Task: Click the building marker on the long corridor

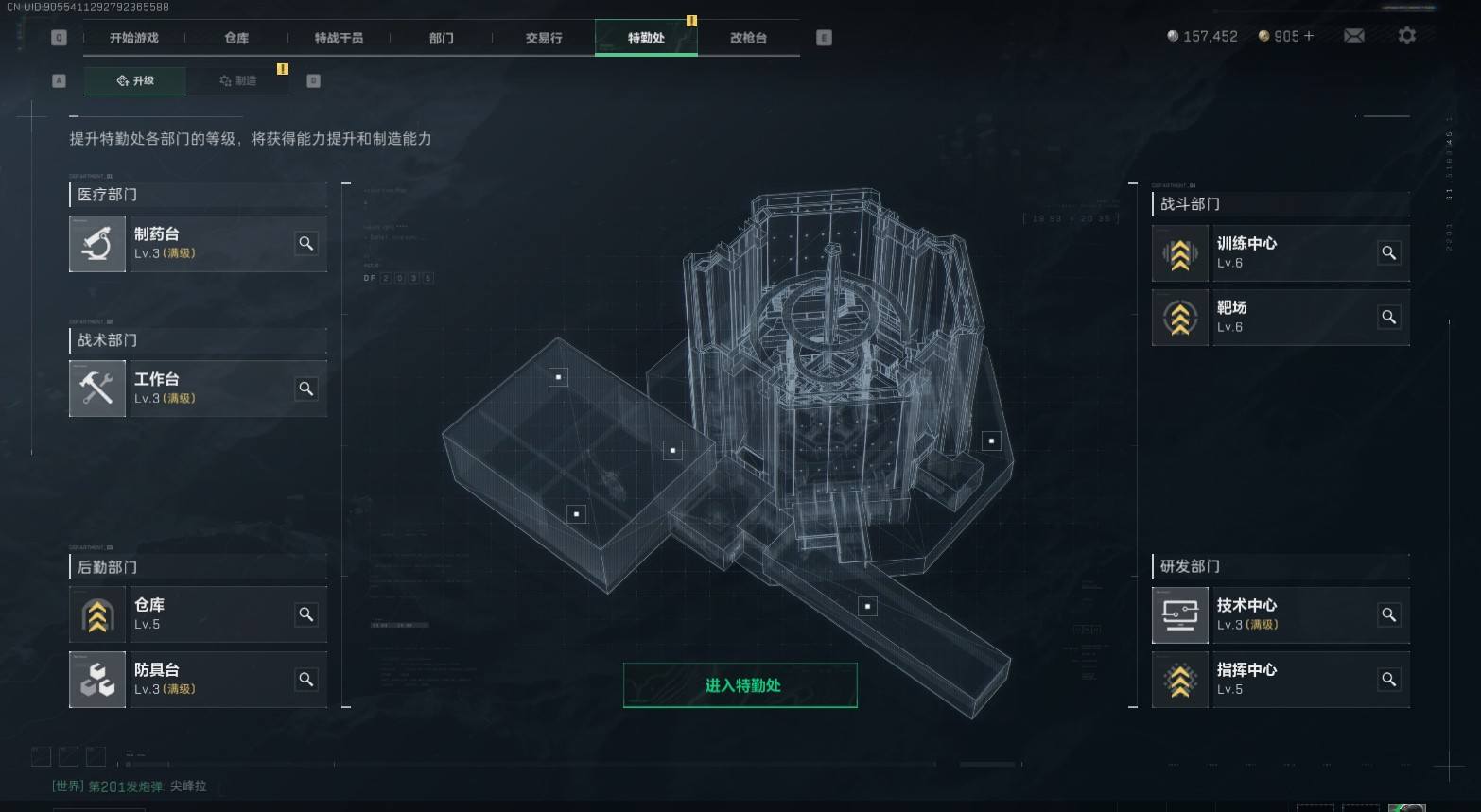Action: click(x=867, y=606)
